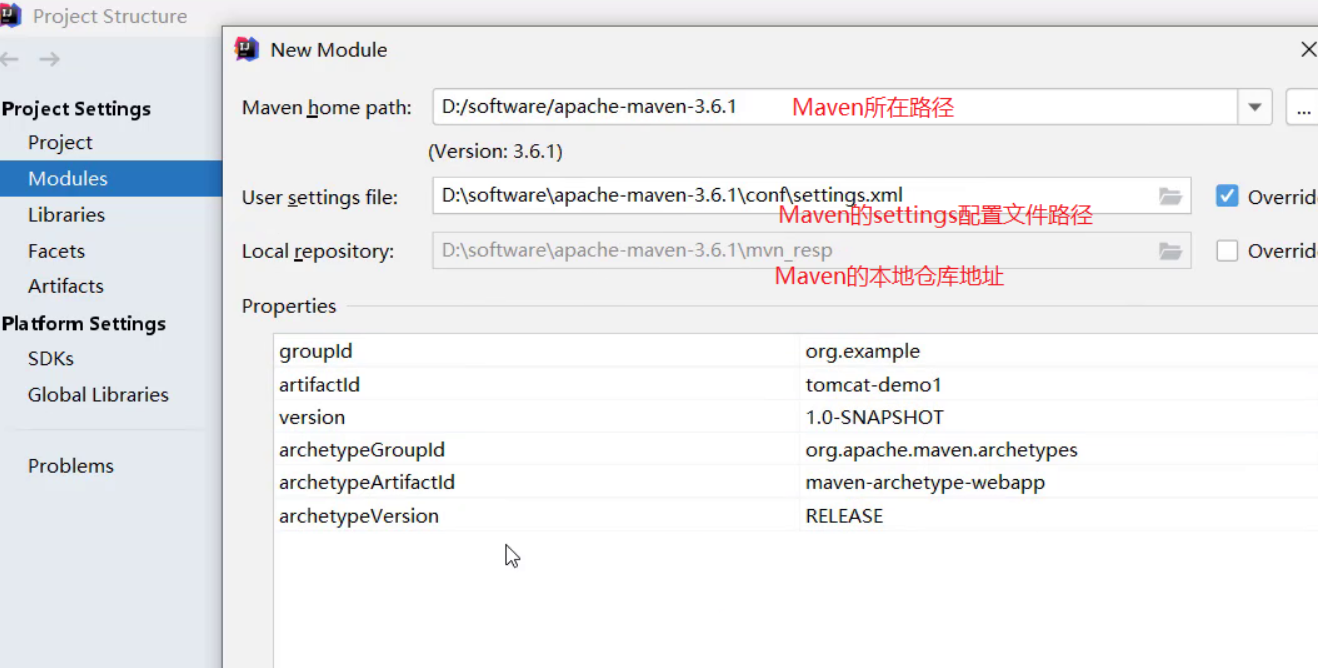Select Project in Project Settings
This screenshot has width=1318, height=668.
(x=60, y=143)
